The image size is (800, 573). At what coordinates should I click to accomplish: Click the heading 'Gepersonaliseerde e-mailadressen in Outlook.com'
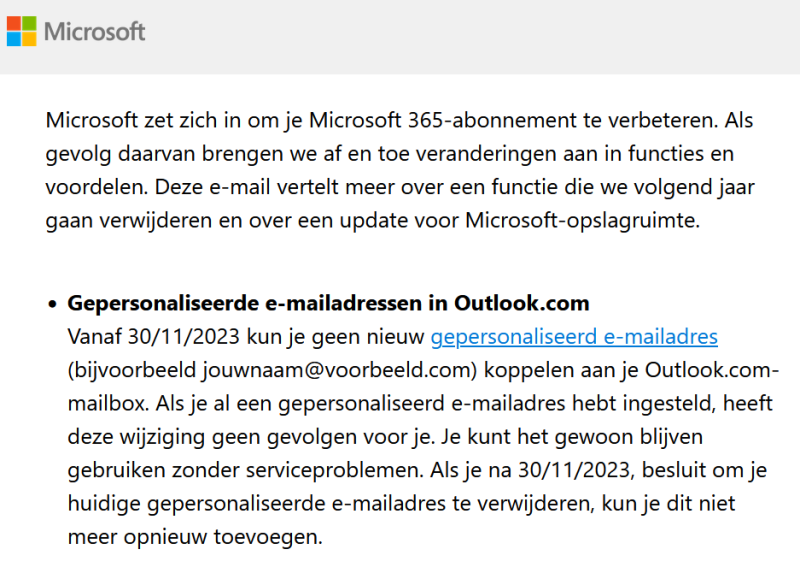click(x=328, y=302)
